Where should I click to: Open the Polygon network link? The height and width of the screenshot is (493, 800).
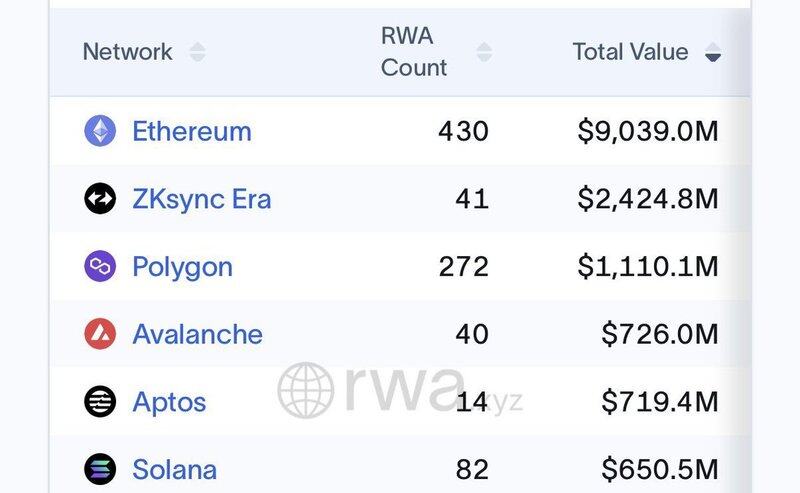coord(182,267)
